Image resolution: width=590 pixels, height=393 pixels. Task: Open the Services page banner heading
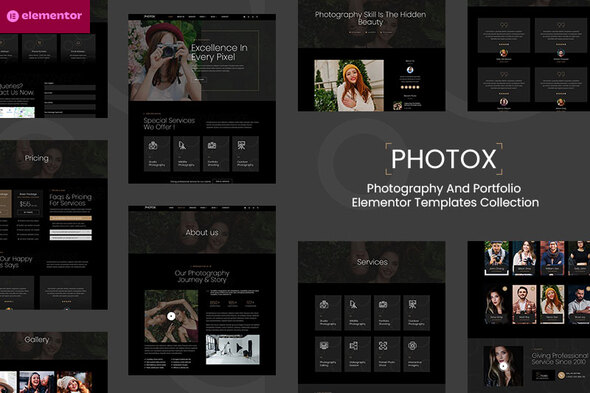click(372, 262)
